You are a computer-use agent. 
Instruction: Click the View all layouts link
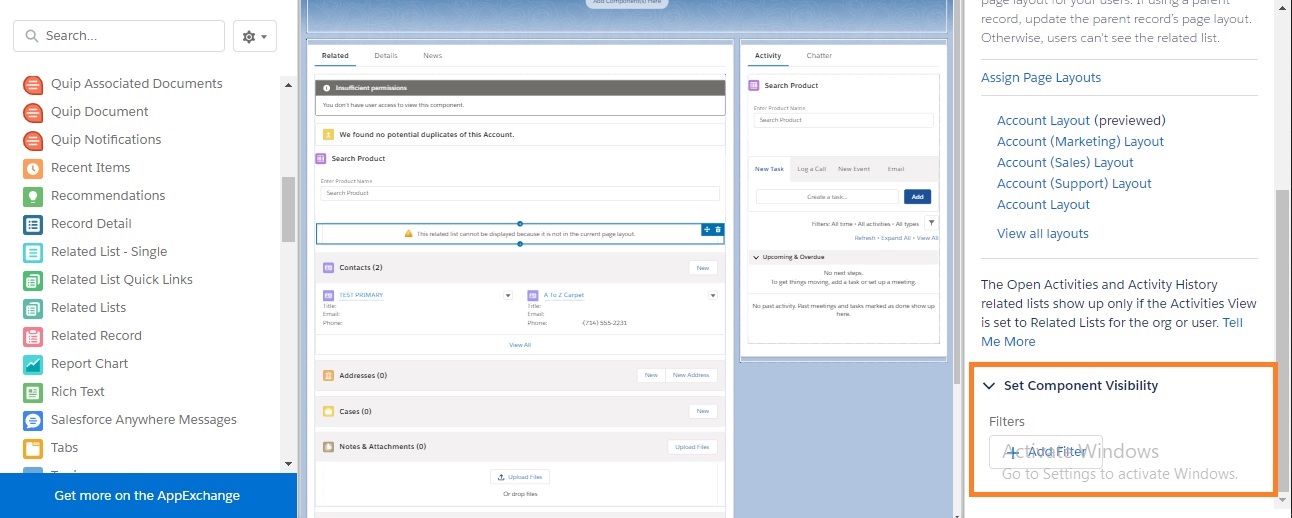1043,234
